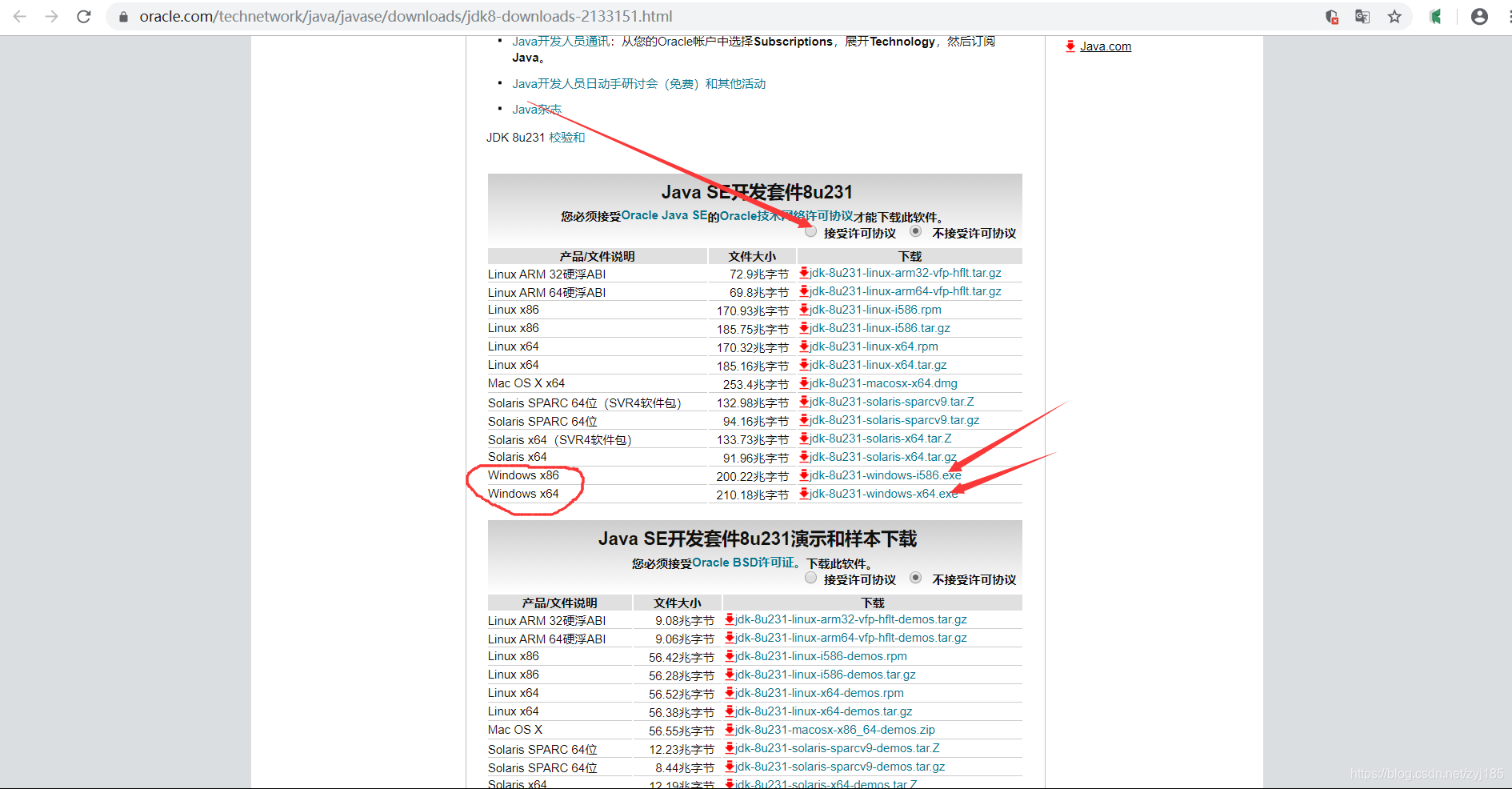The image size is (1512, 789).
Task: Click download icon for jdk-8u231-linux-x64.rpm
Action: 804,346
